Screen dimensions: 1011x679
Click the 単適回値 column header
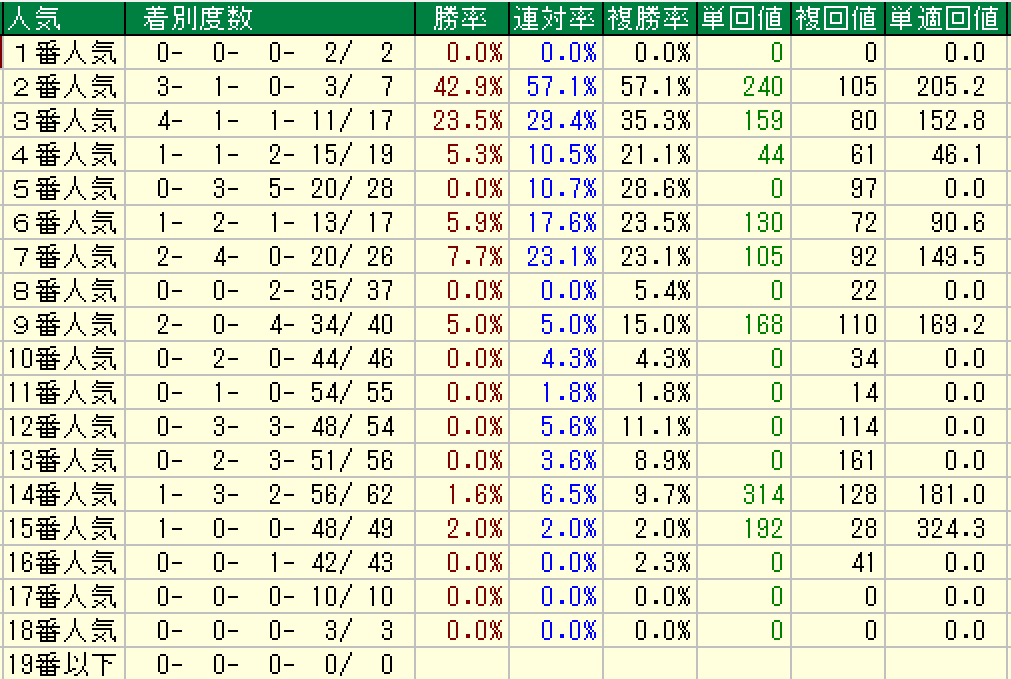(x=945, y=18)
